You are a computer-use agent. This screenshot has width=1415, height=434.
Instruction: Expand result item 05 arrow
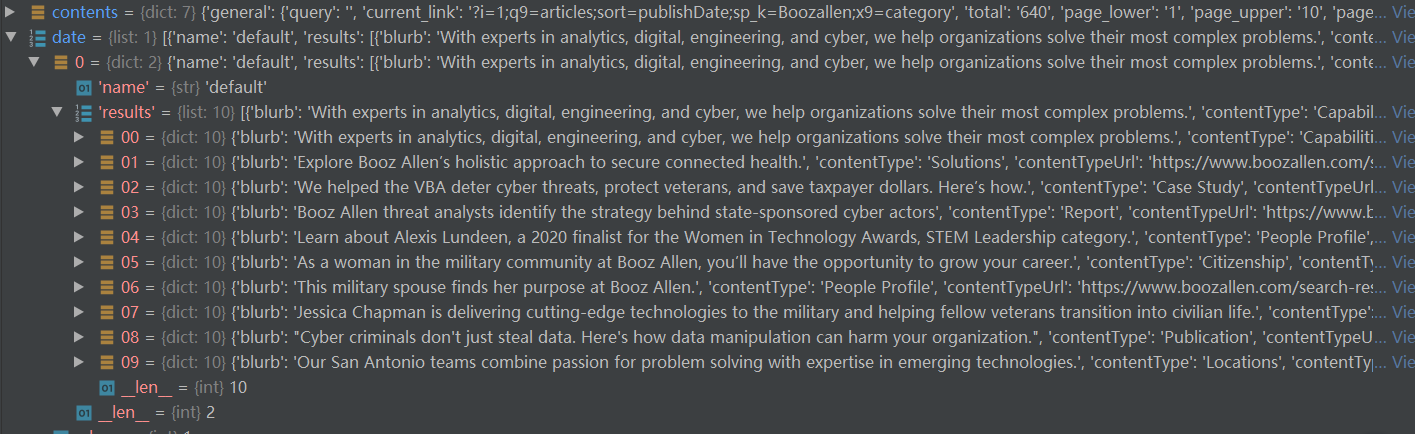pyautogui.click(x=80, y=262)
